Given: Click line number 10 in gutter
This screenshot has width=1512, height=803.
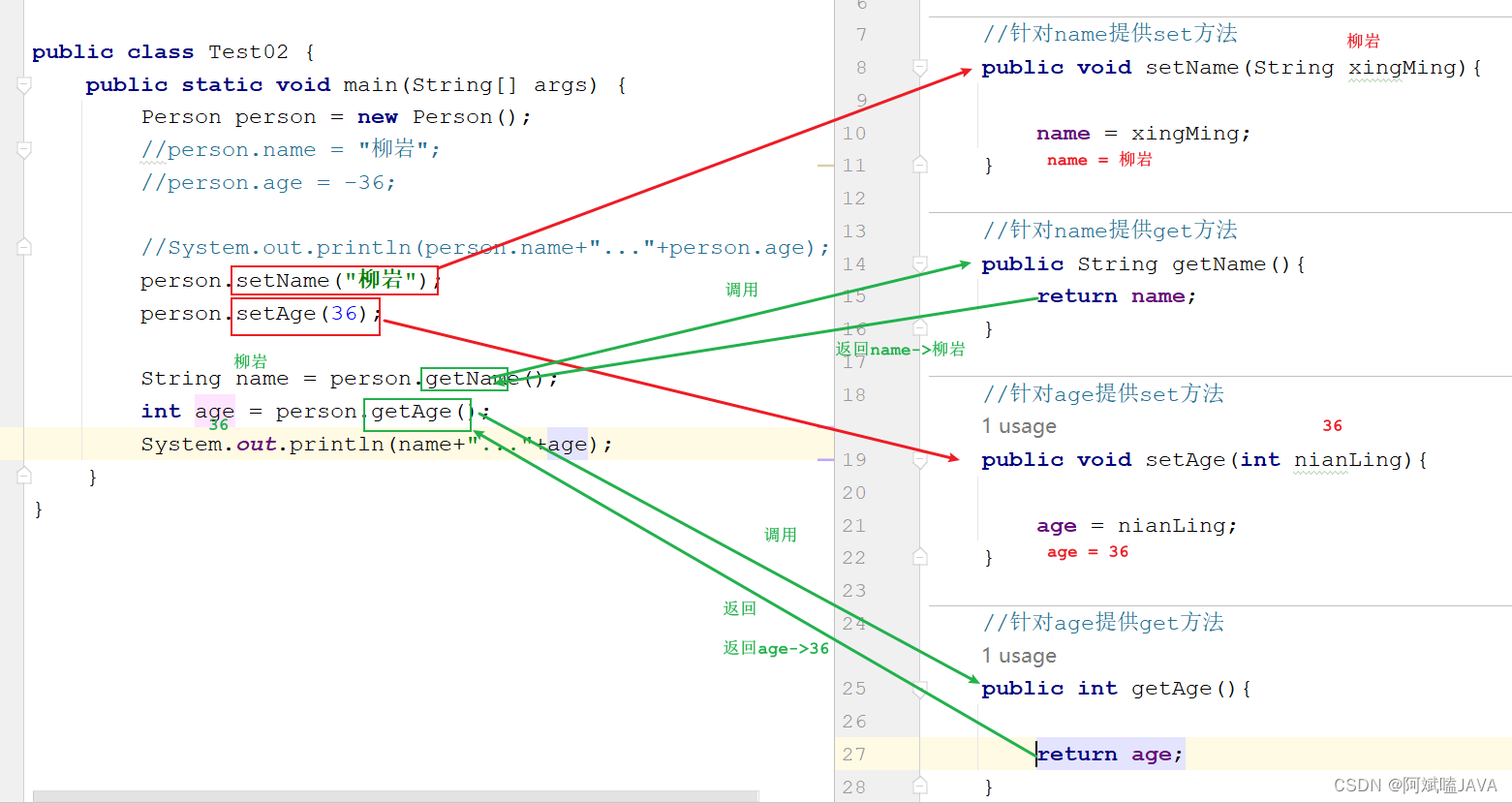Looking at the screenshot, I should coord(854,134).
